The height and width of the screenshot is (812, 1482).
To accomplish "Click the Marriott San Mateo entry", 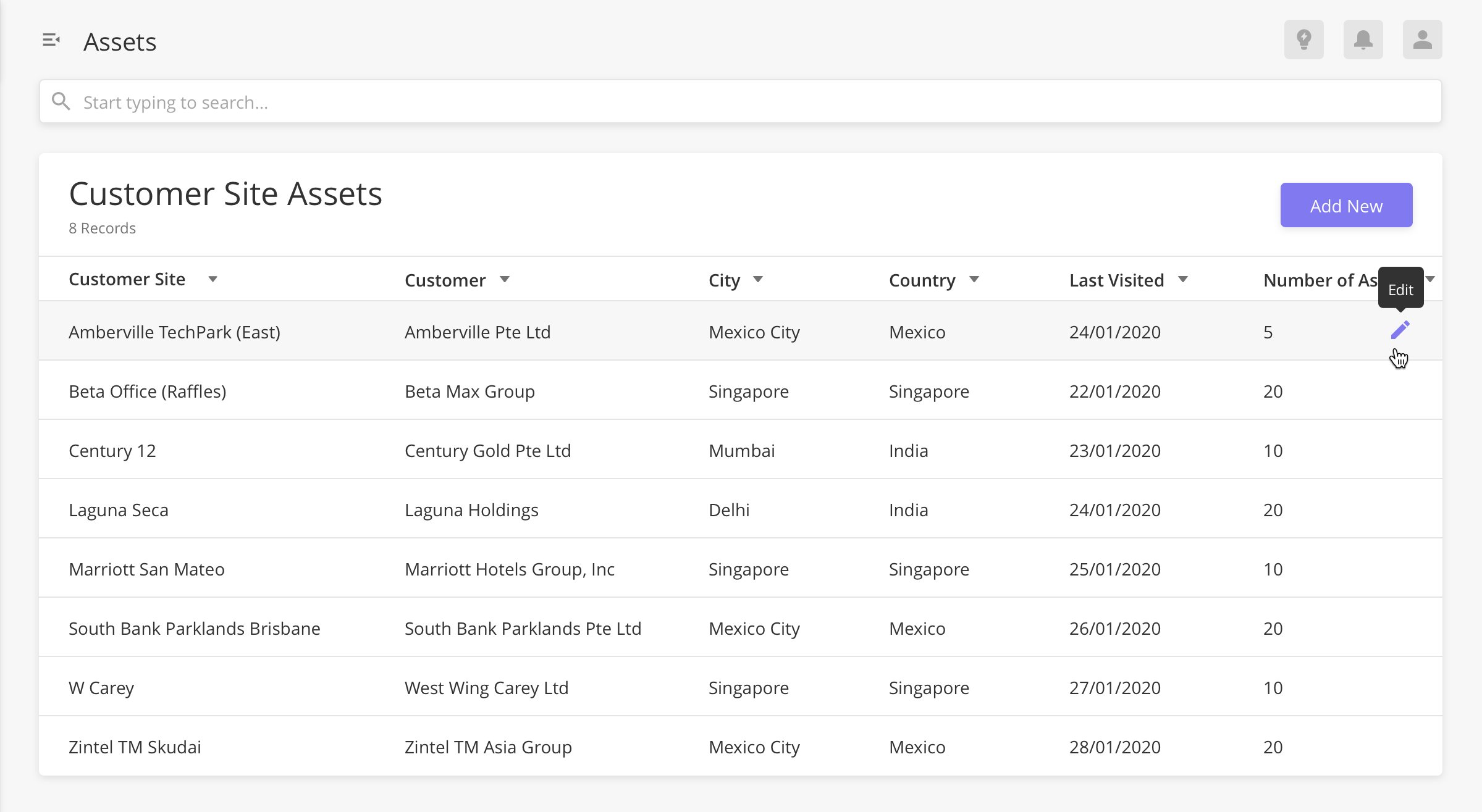I will (147, 569).
